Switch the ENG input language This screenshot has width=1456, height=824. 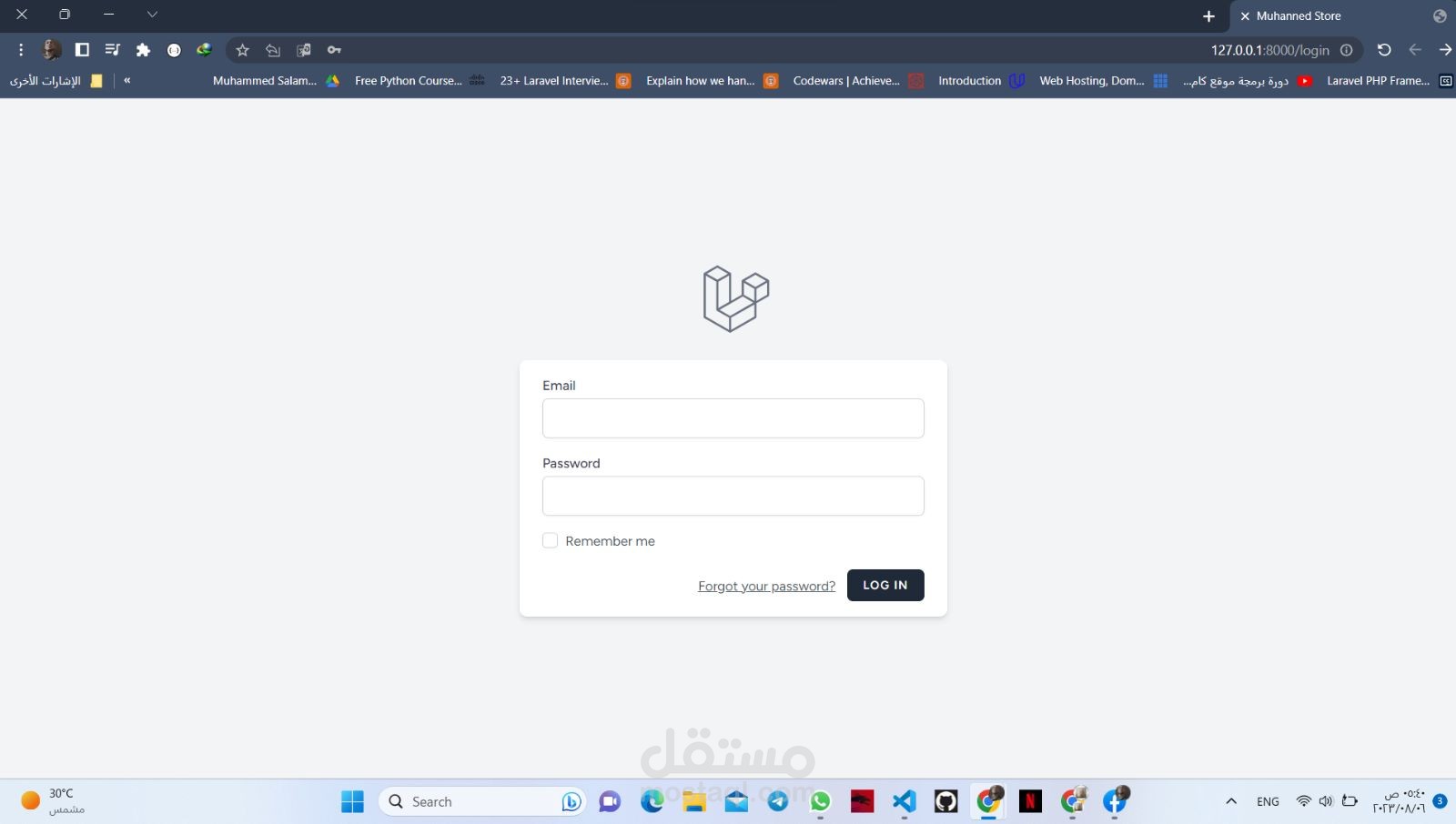coord(1268,801)
